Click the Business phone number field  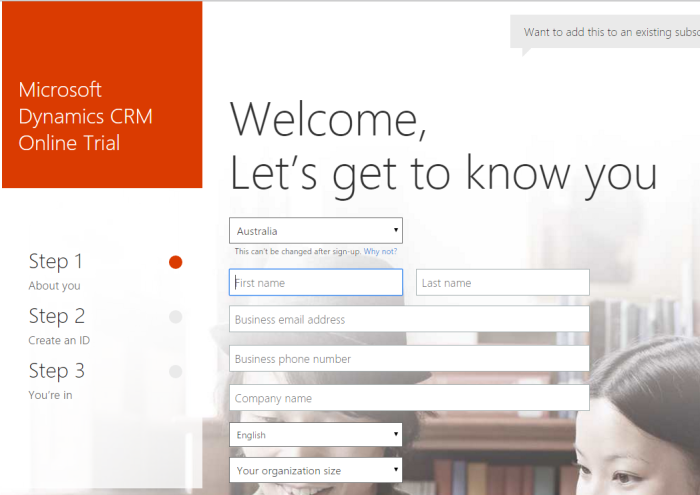click(x=409, y=359)
